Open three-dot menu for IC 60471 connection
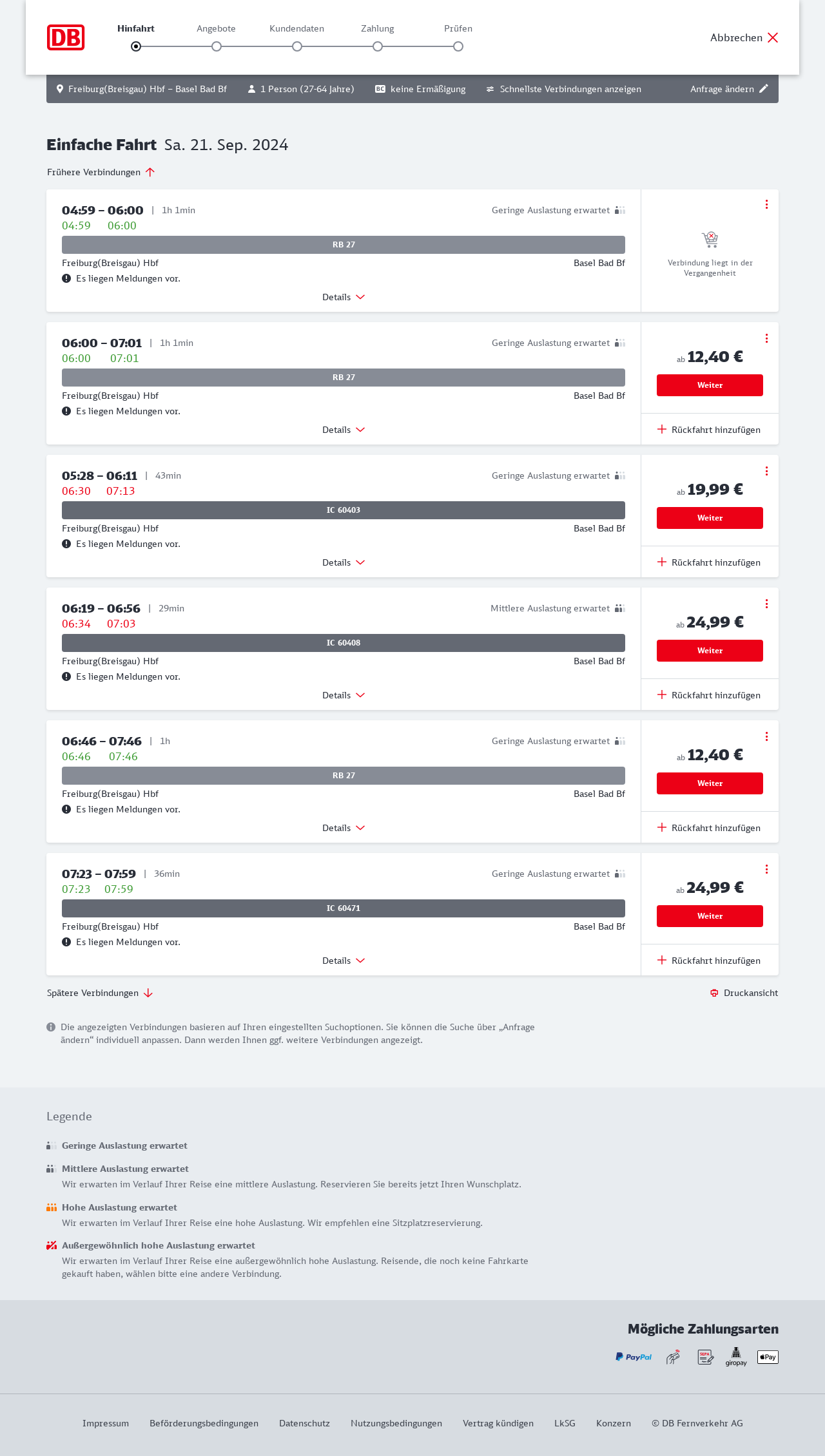 [x=766, y=869]
